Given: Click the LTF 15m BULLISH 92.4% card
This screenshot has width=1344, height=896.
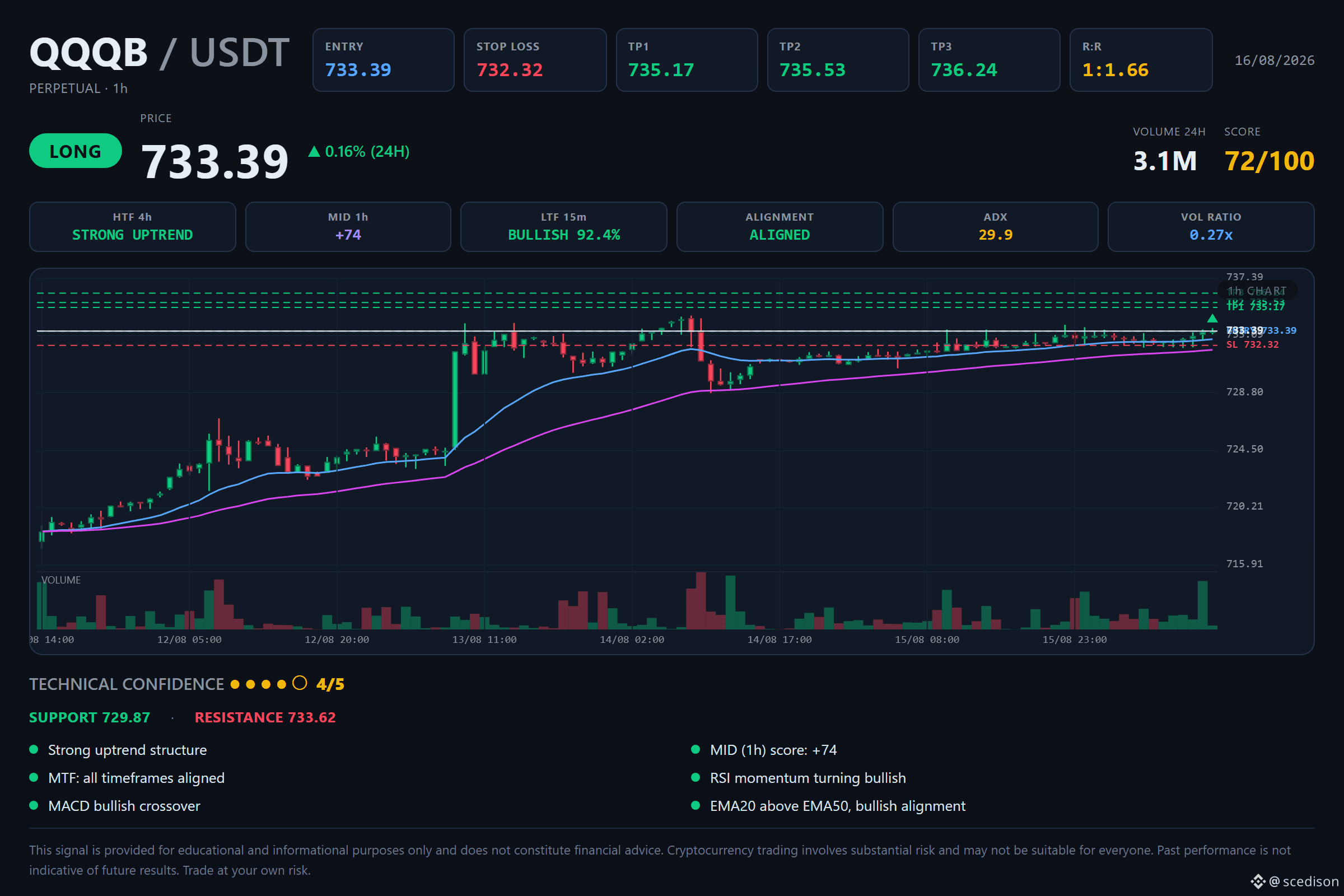Looking at the screenshot, I should tap(563, 227).
